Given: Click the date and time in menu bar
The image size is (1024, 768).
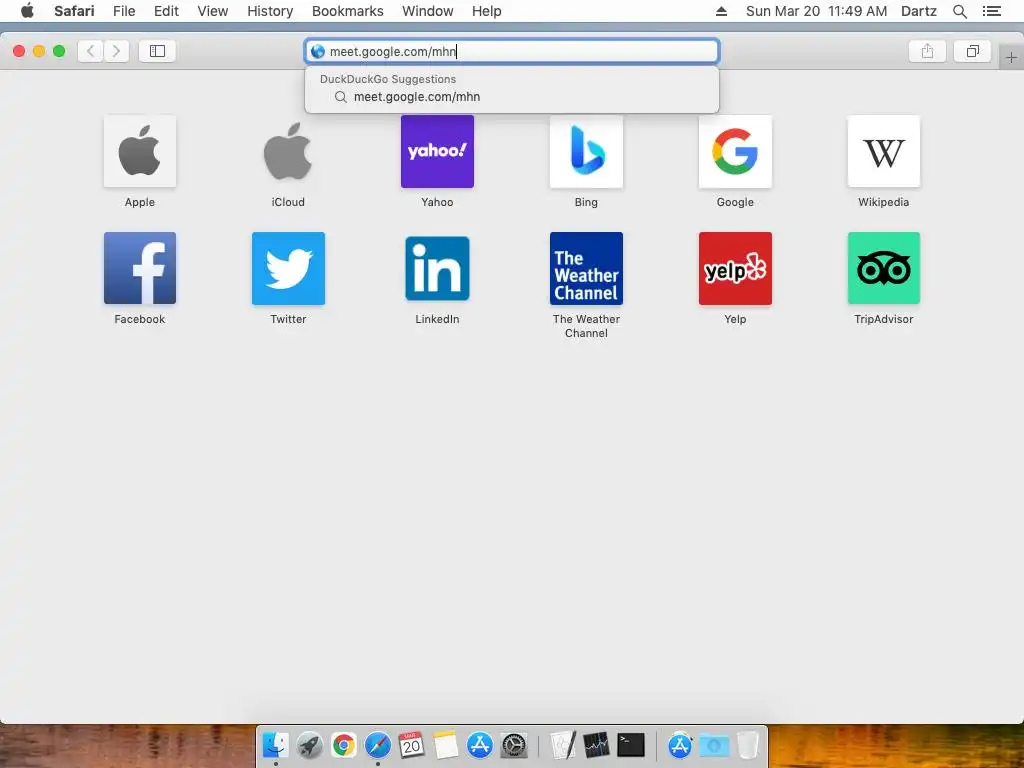Looking at the screenshot, I should 816,11.
